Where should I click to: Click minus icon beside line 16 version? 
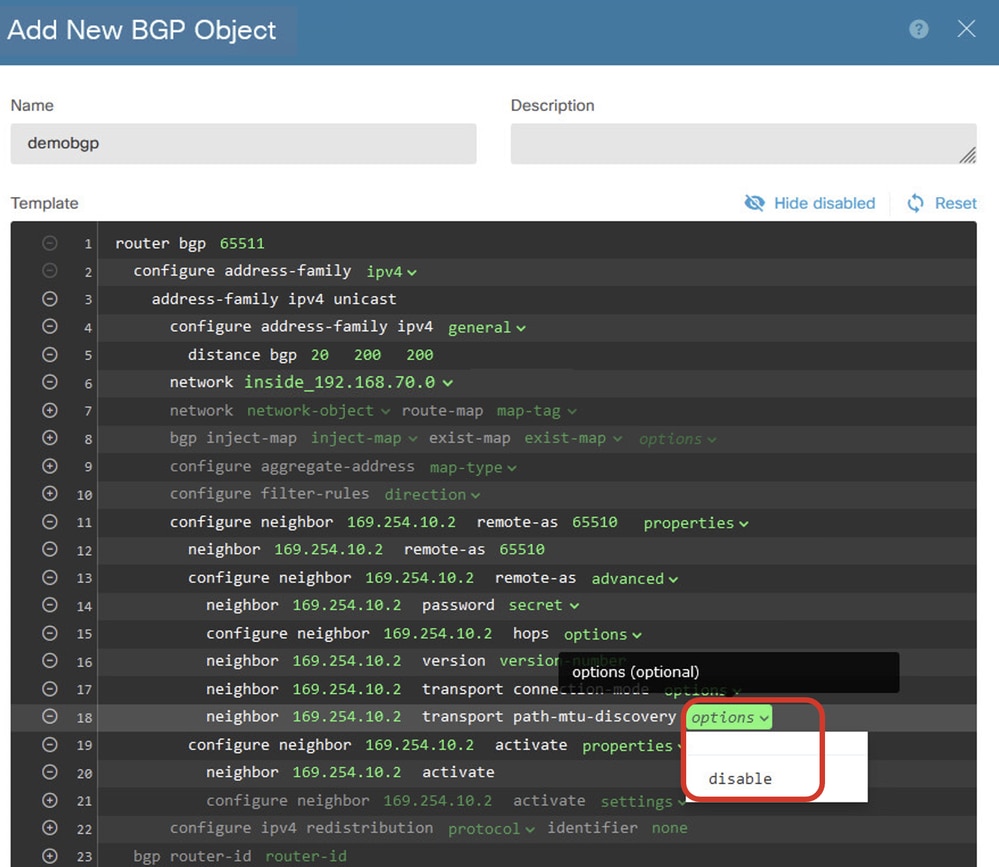(x=50, y=661)
